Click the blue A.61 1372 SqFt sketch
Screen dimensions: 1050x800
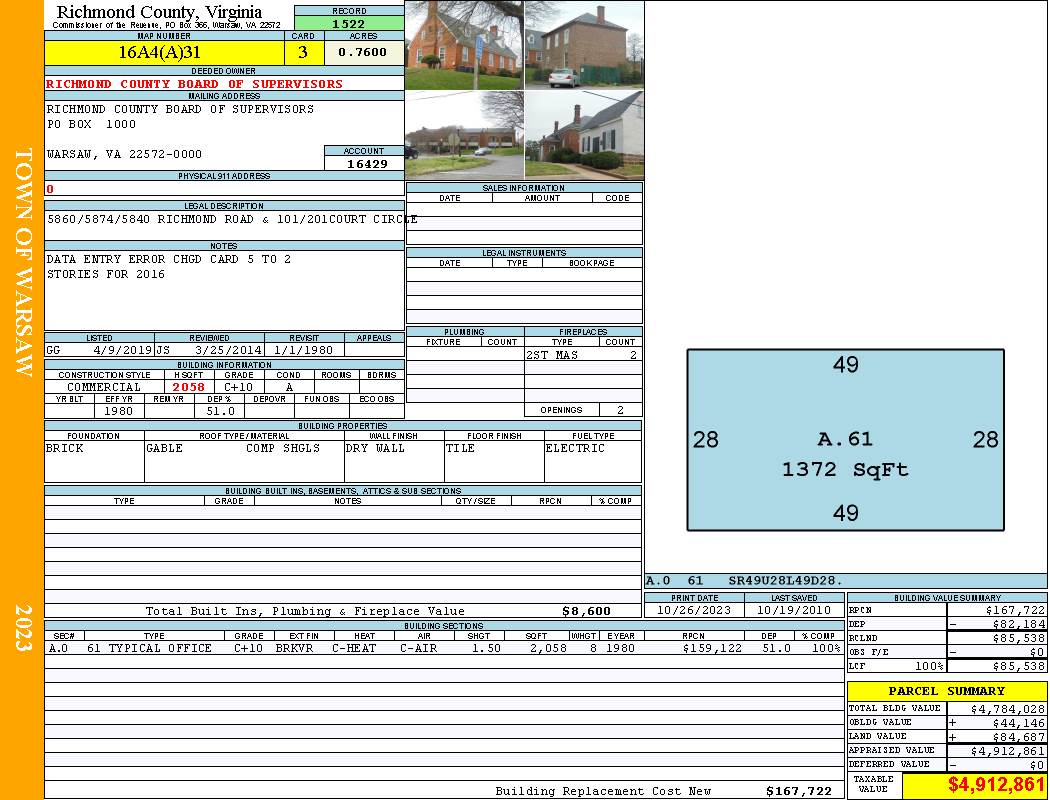(845, 440)
